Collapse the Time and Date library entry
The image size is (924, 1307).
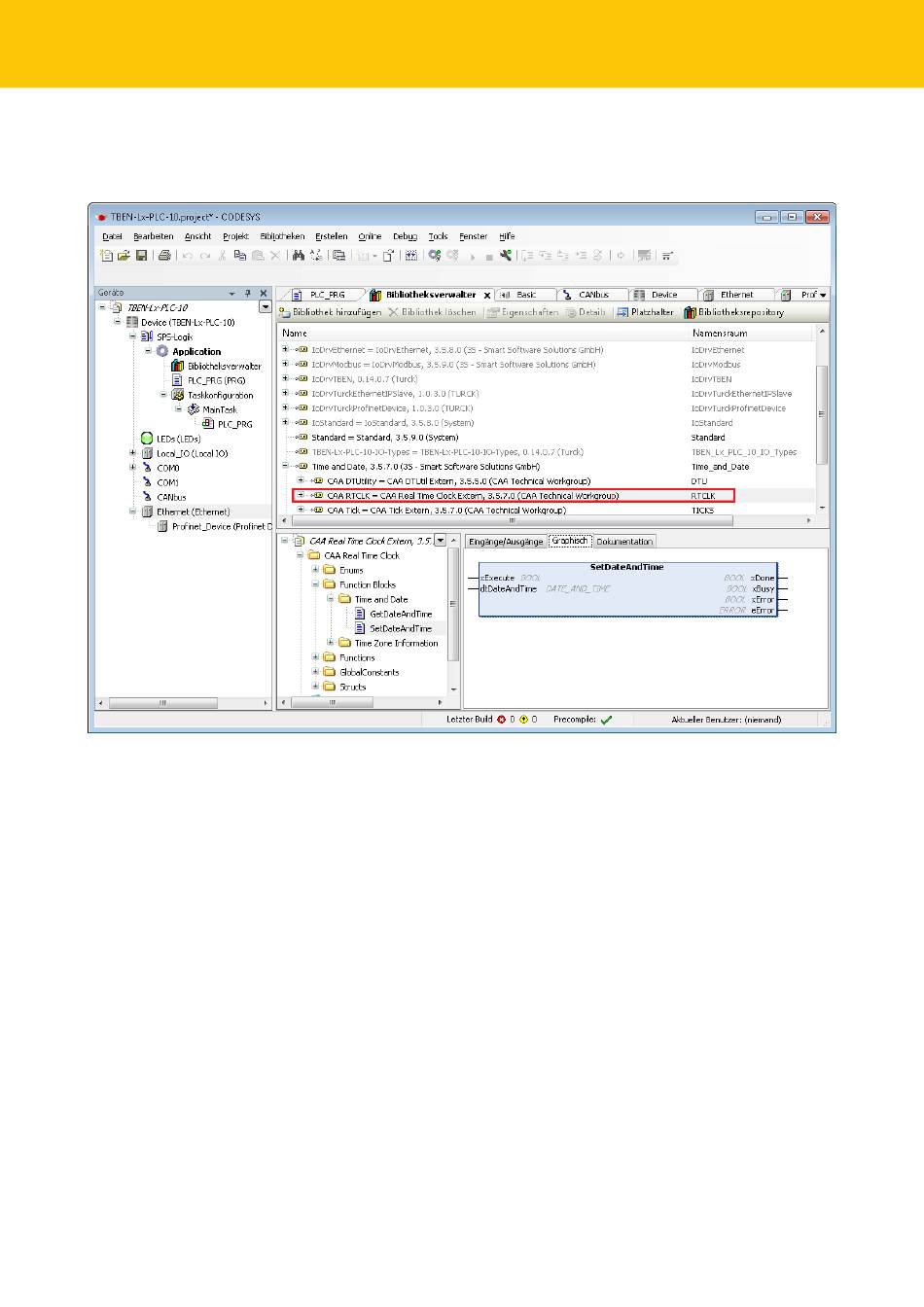[285, 466]
